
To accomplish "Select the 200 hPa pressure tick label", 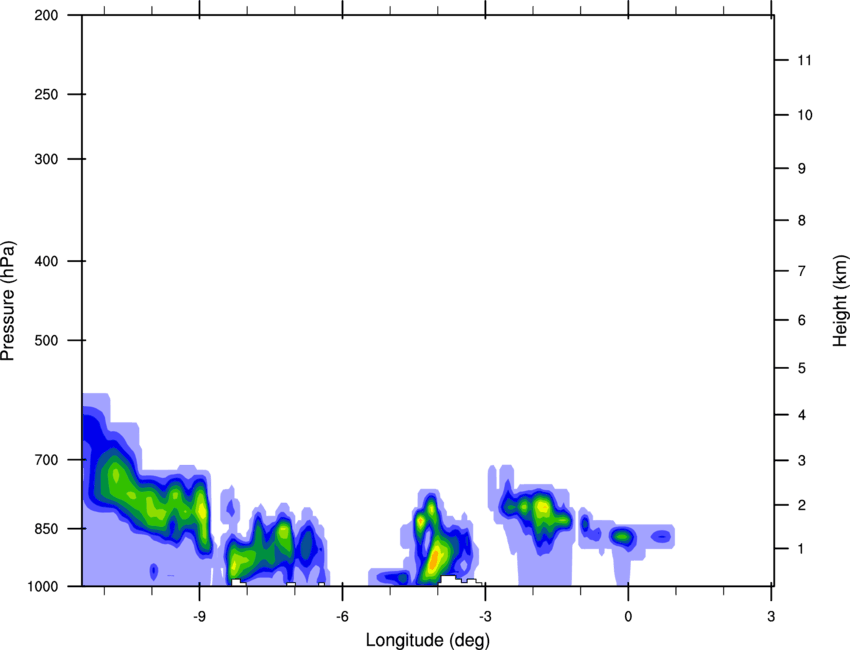I will [47, 16].
